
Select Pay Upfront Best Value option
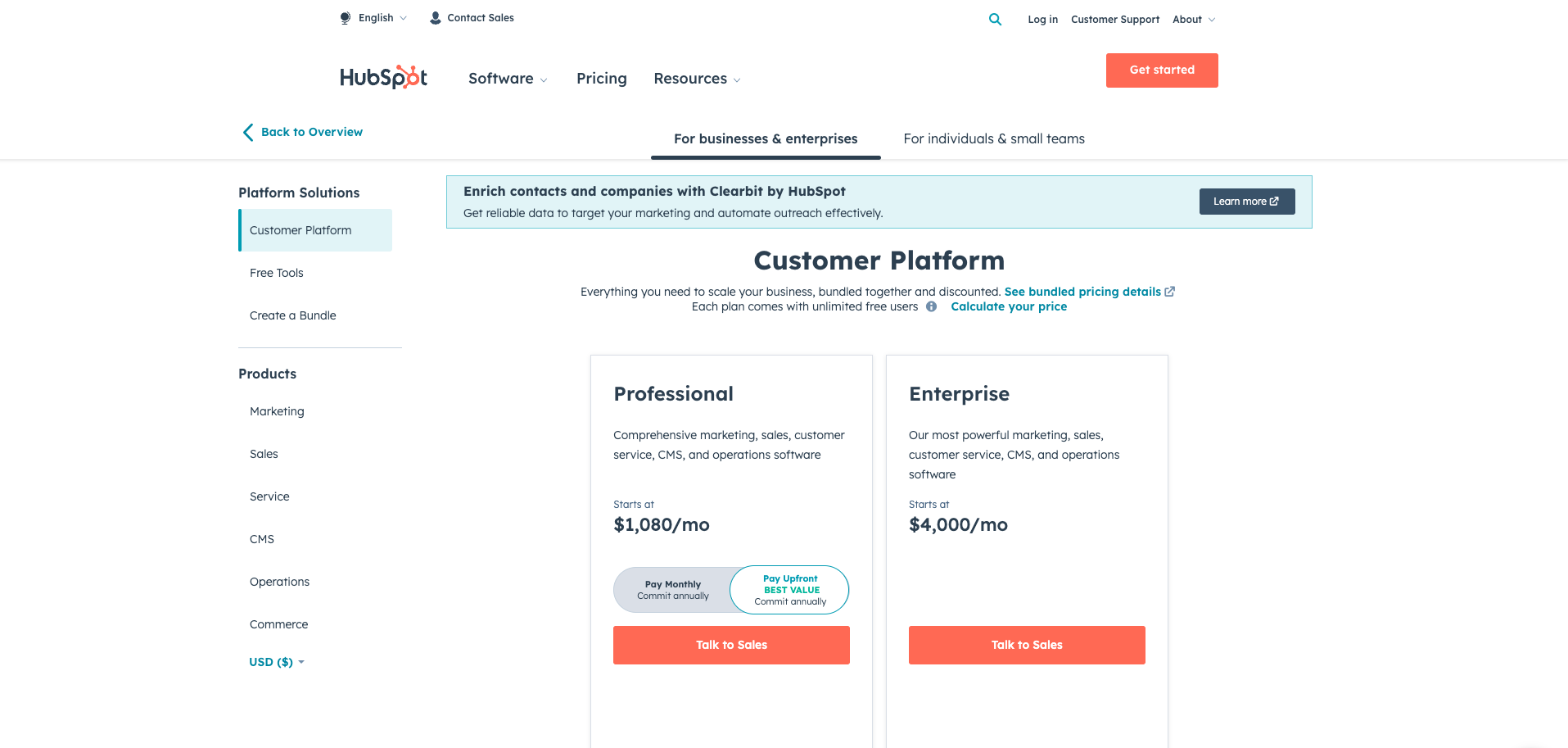tap(790, 590)
